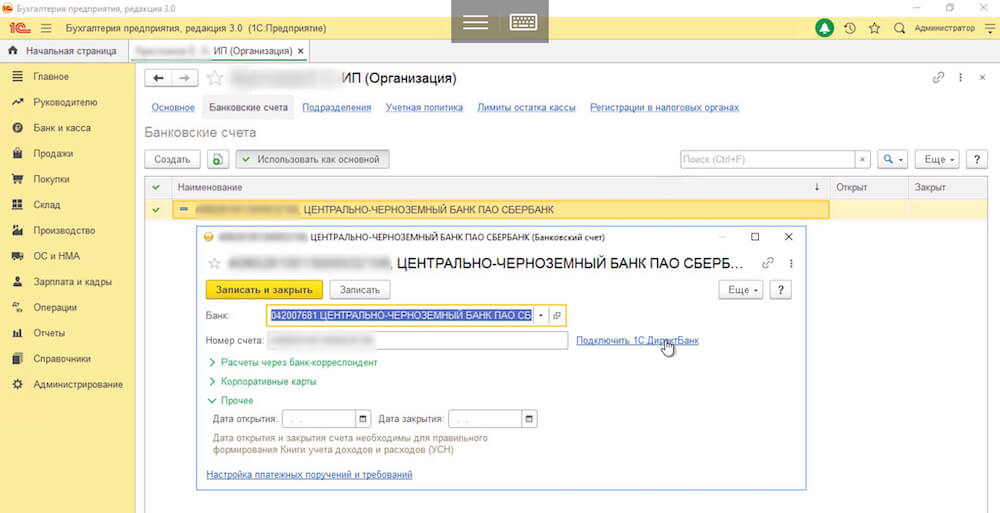Open the notifications bell icon
The width and height of the screenshot is (1000, 513).
pyautogui.click(x=825, y=29)
